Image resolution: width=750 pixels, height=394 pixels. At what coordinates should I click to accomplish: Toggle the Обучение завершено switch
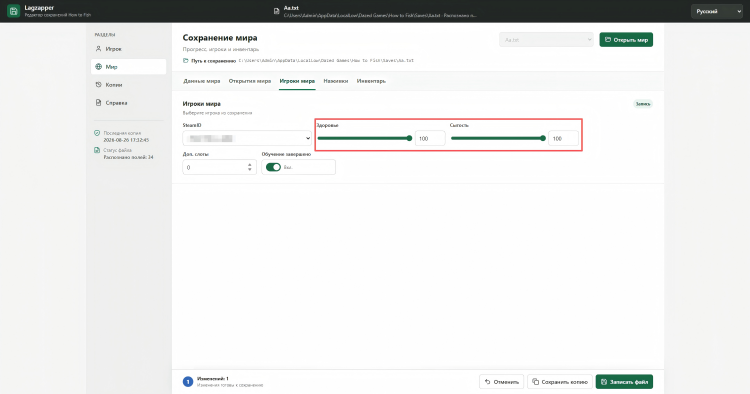273,167
